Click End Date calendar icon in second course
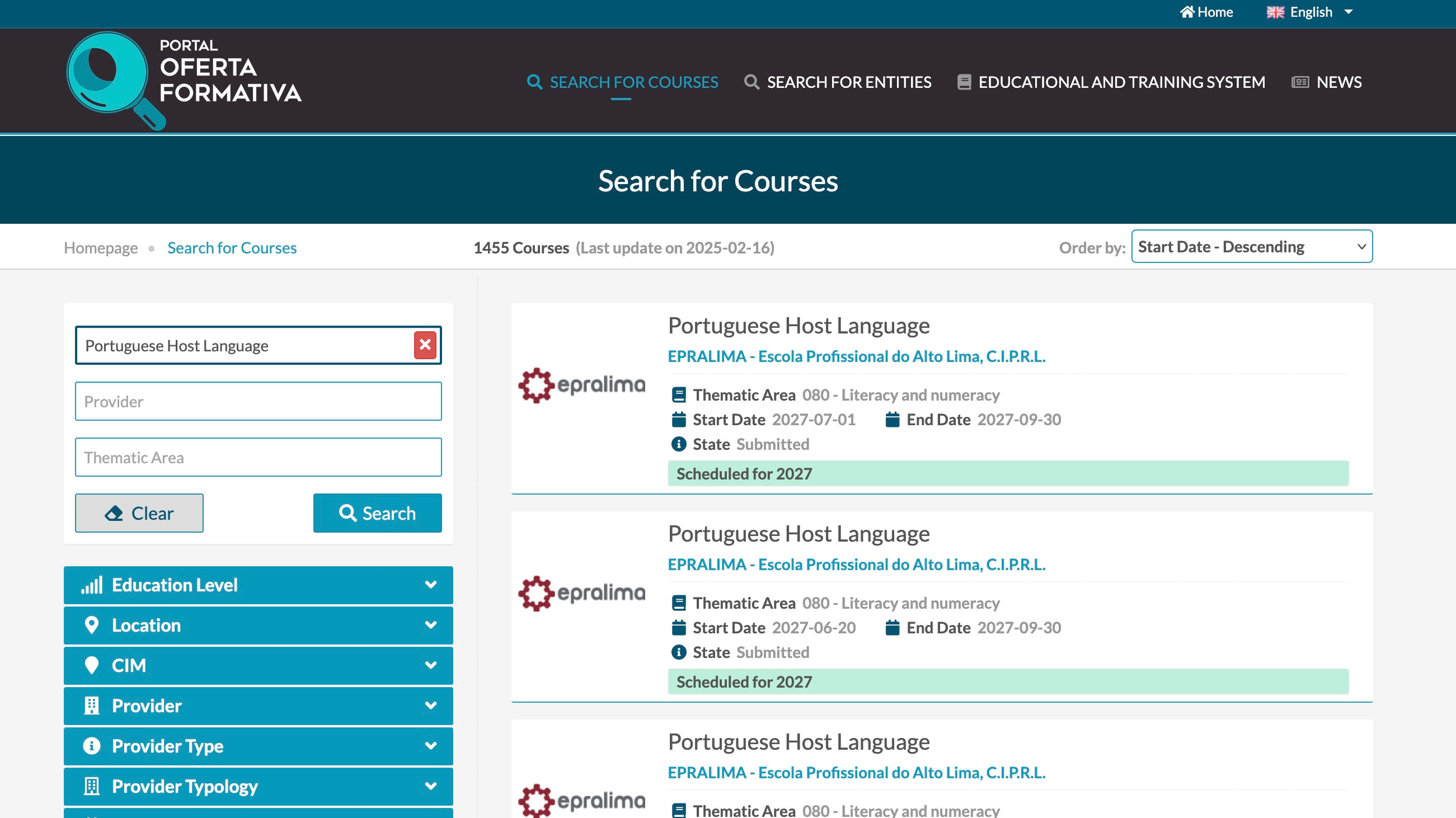This screenshot has width=1456, height=818. (x=893, y=628)
